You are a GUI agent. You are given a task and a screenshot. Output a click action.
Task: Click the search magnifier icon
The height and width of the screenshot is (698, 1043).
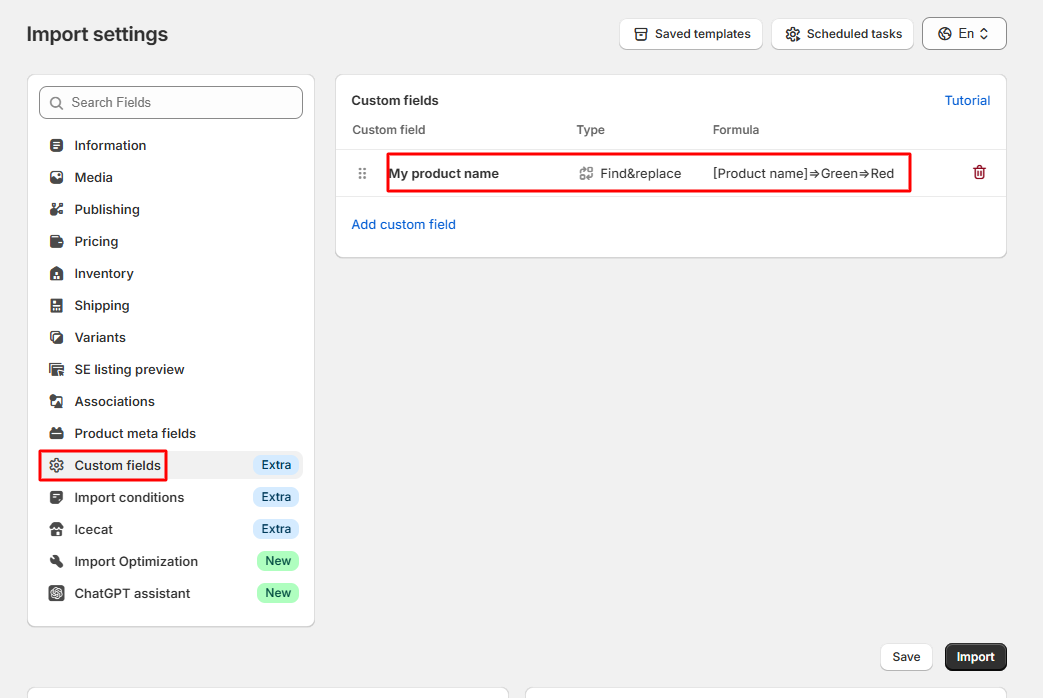click(x=57, y=102)
